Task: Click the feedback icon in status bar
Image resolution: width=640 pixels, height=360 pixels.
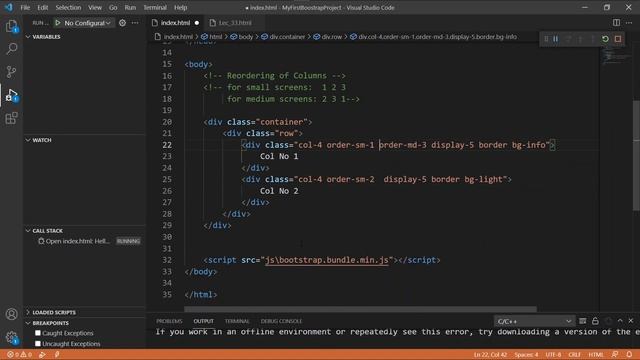Action: point(615,354)
